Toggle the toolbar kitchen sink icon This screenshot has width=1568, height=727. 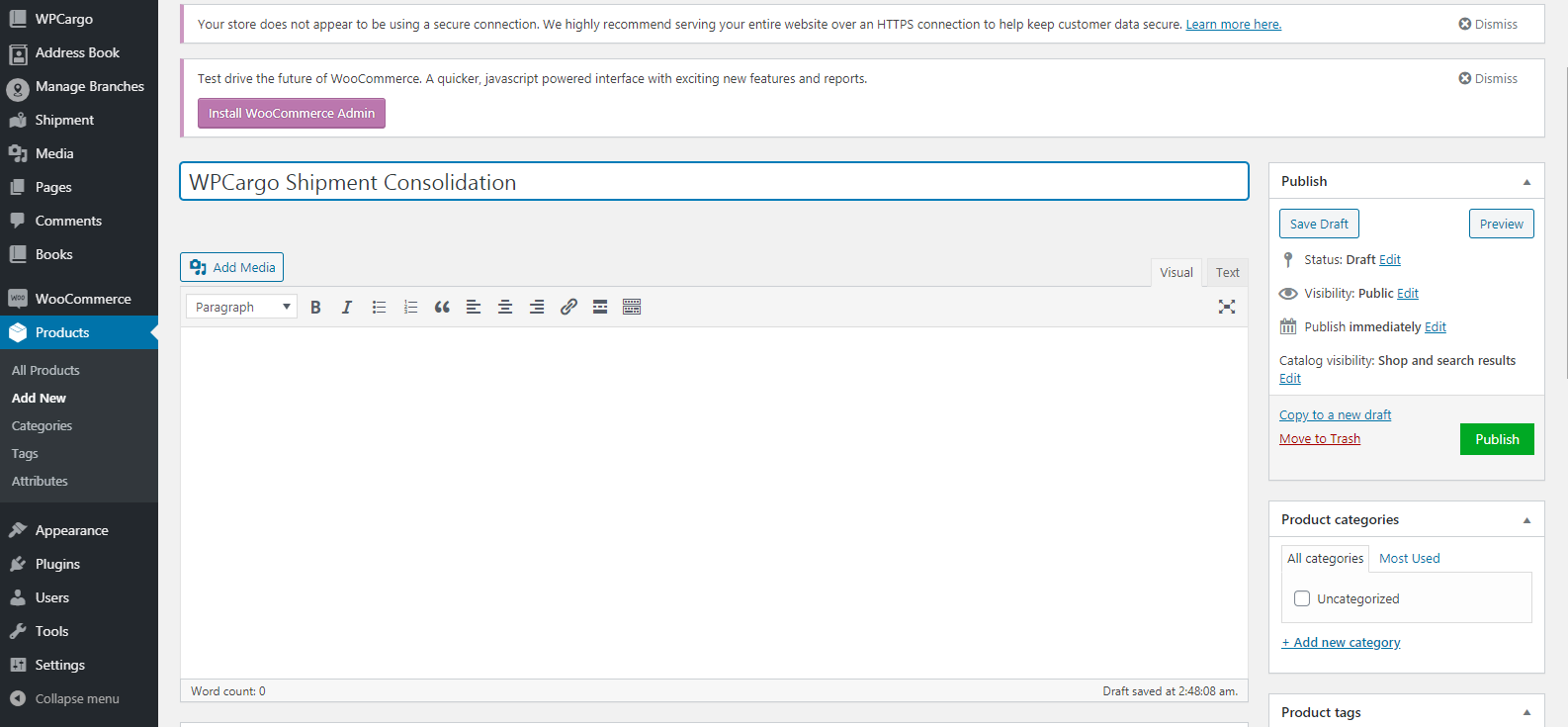coord(632,308)
